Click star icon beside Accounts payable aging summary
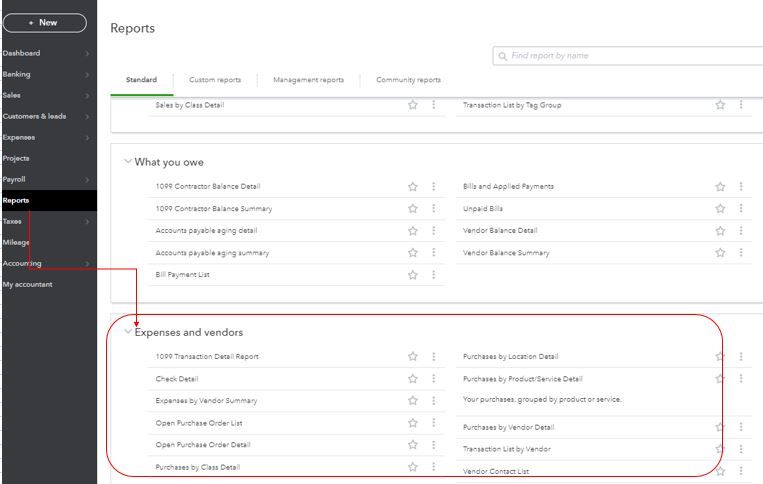Viewport: 763px width, 484px height. 412,253
